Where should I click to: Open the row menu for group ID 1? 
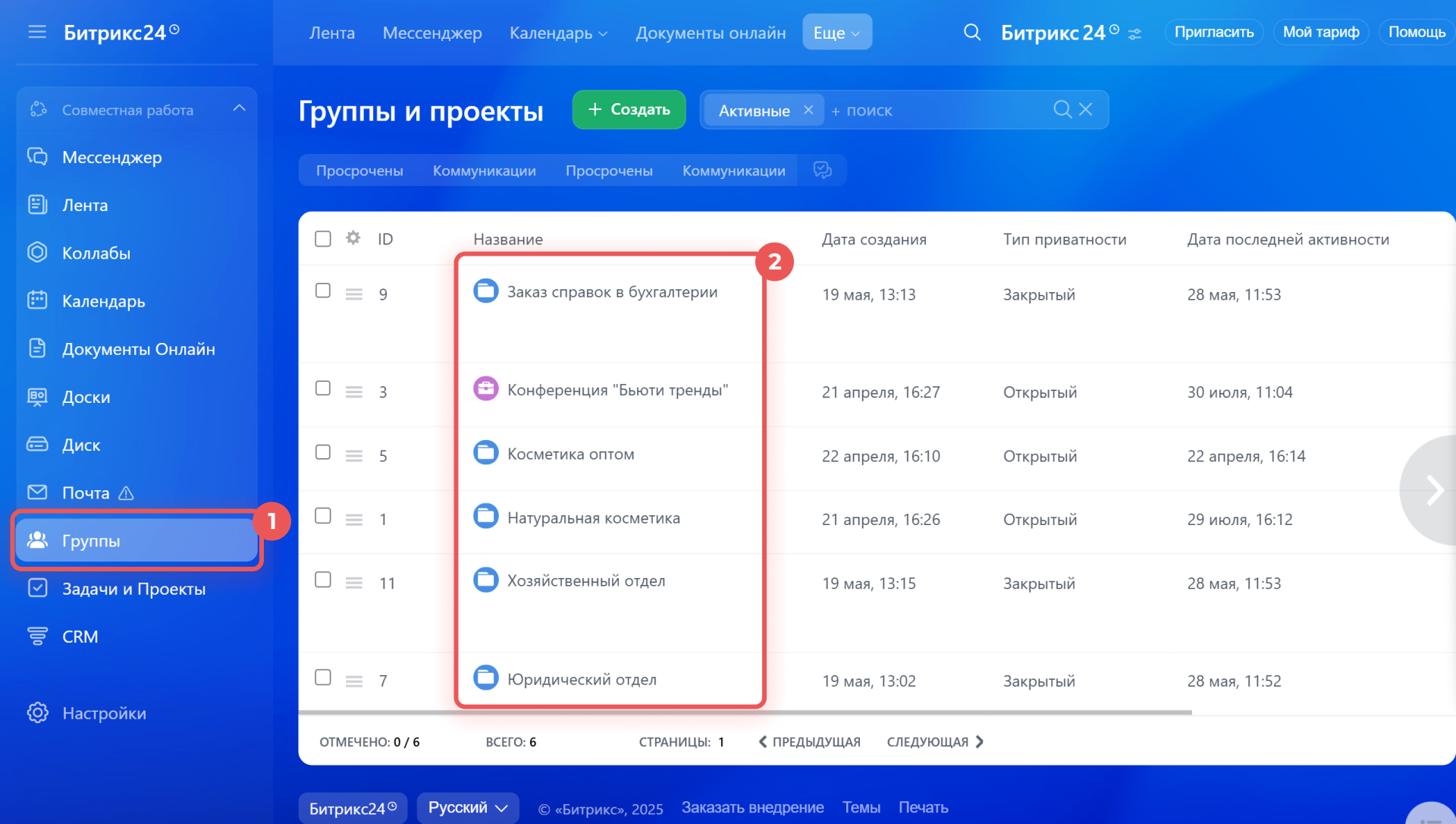pos(354,519)
